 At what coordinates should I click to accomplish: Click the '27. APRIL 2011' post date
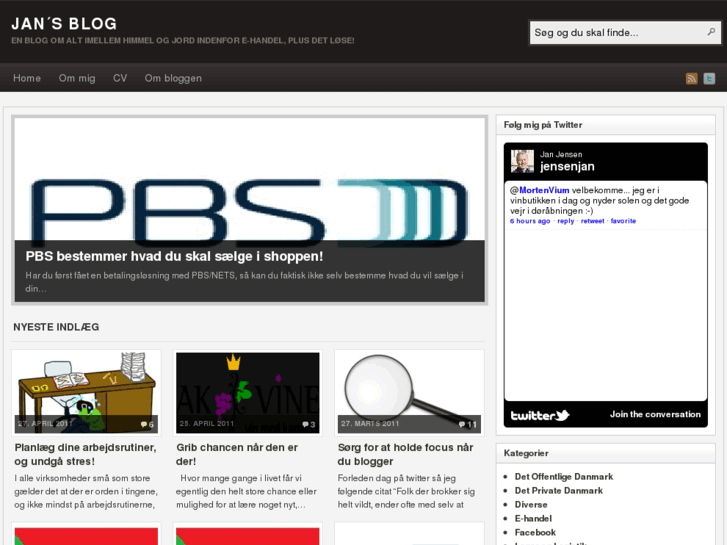45,423
